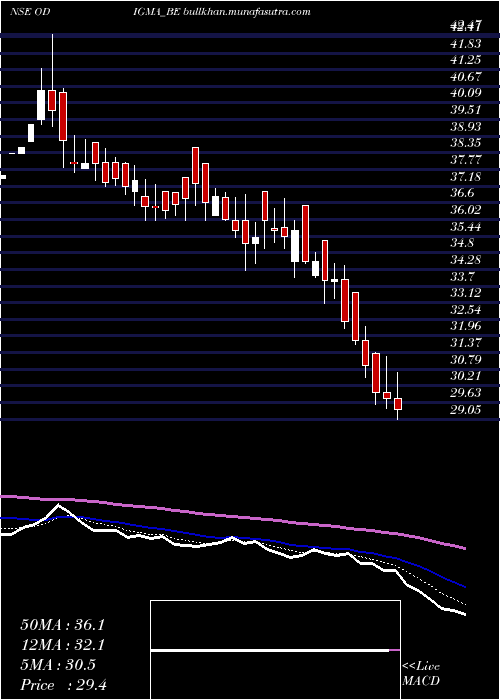Click the 41.83 price axis label

(465, 43)
